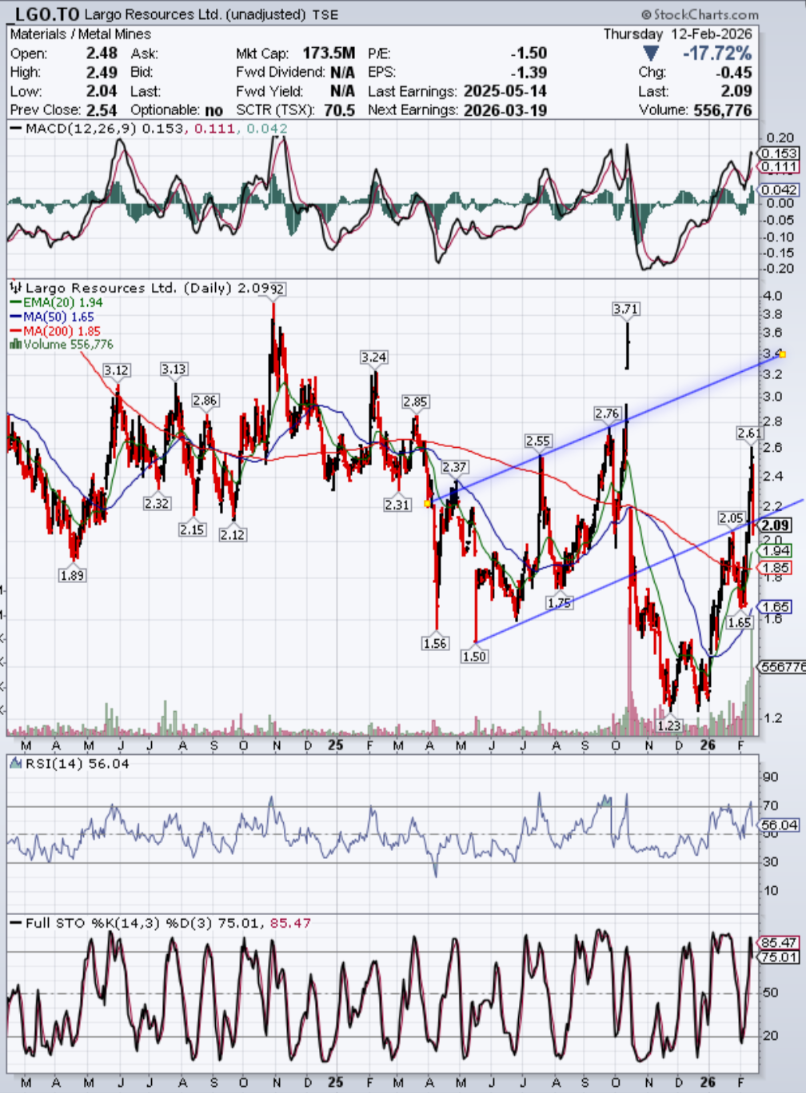Select the Materials / Metal Mines sector text
Viewport: 806px width, 1093px height.
coord(80,34)
